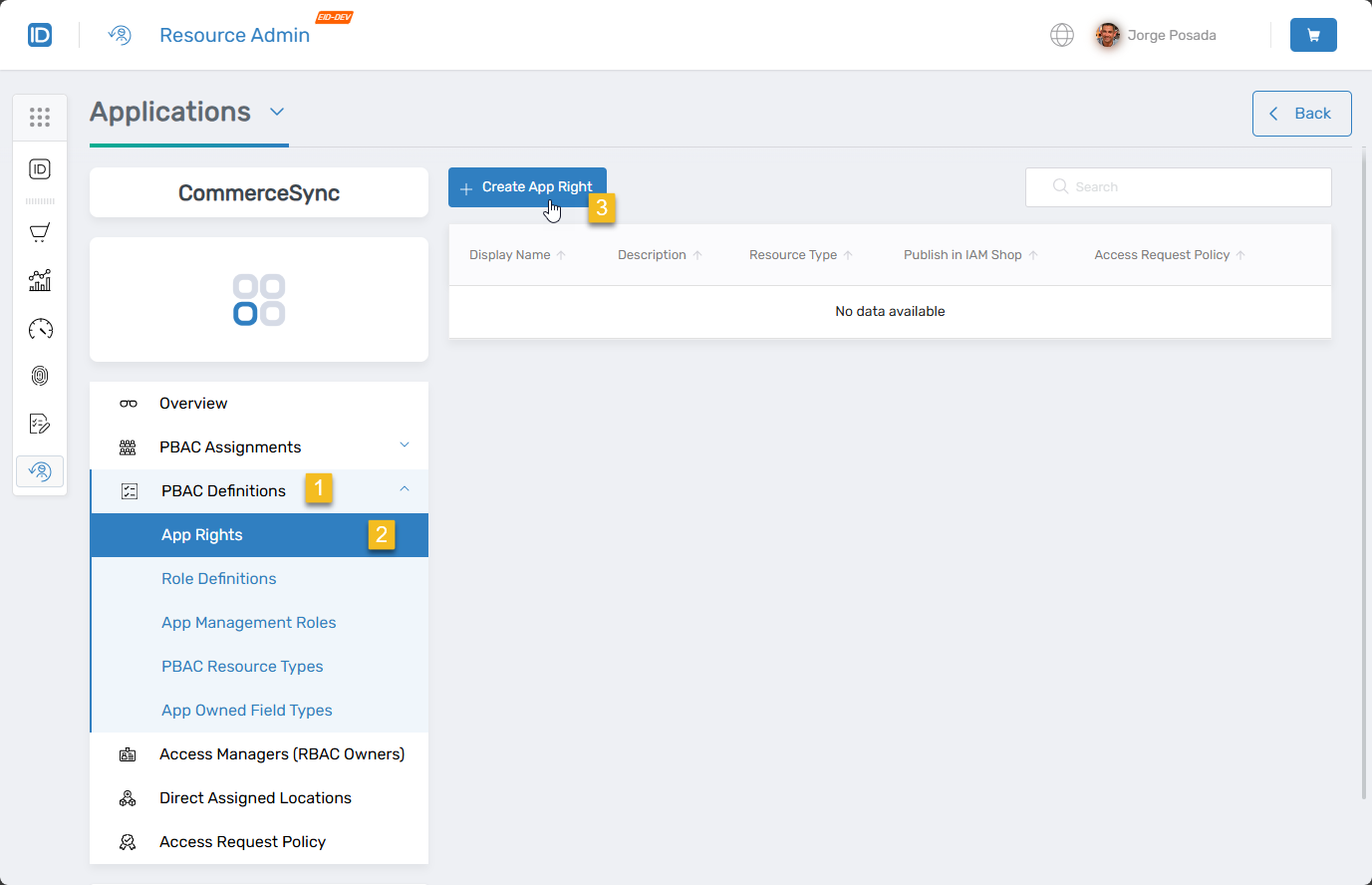The height and width of the screenshot is (885, 1372).
Task: Open PBAC Resource Types link
Action: 242,667
